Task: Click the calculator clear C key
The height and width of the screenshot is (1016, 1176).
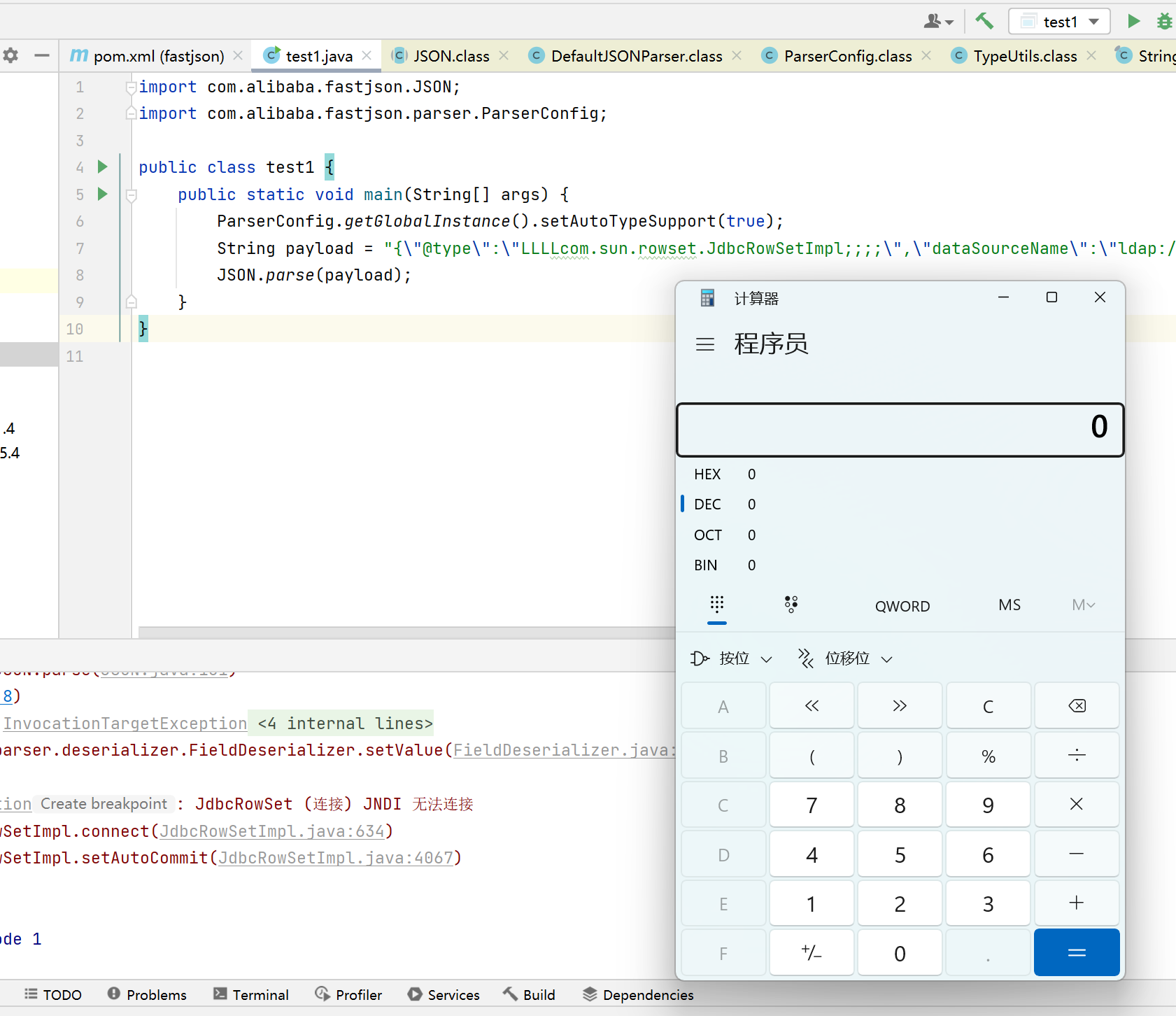Action: (x=988, y=706)
